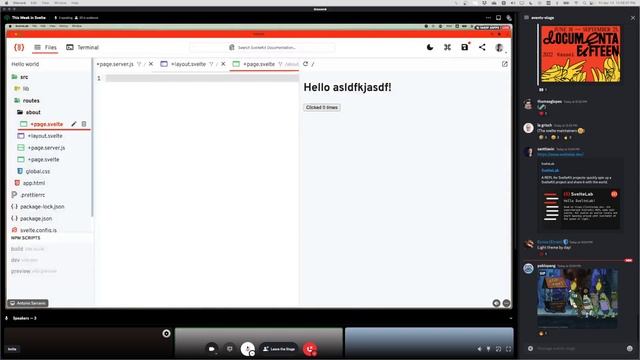Click the red disconnect call button

pyautogui.click(x=310, y=349)
